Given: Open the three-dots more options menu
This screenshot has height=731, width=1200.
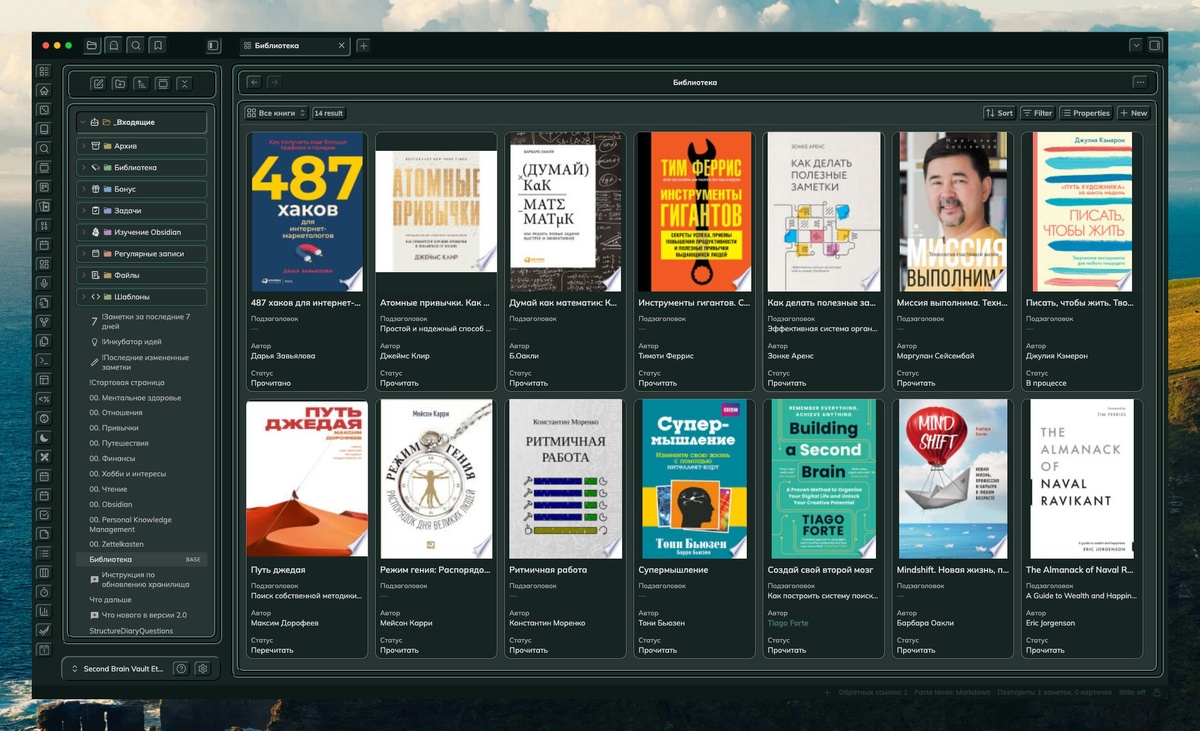Looking at the screenshot, I should pos(1139,82).
